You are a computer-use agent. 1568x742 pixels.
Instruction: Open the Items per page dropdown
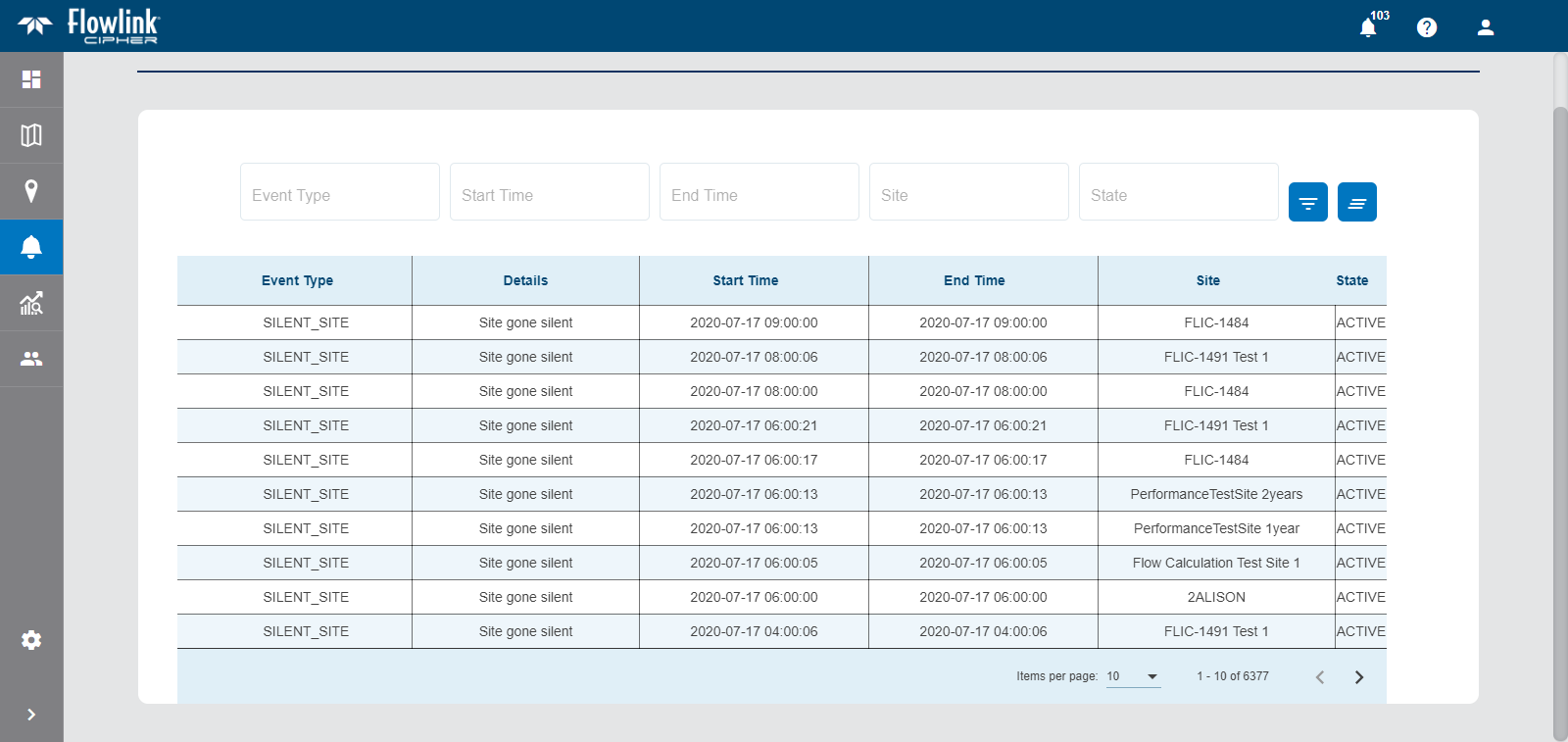point(1133,676)
